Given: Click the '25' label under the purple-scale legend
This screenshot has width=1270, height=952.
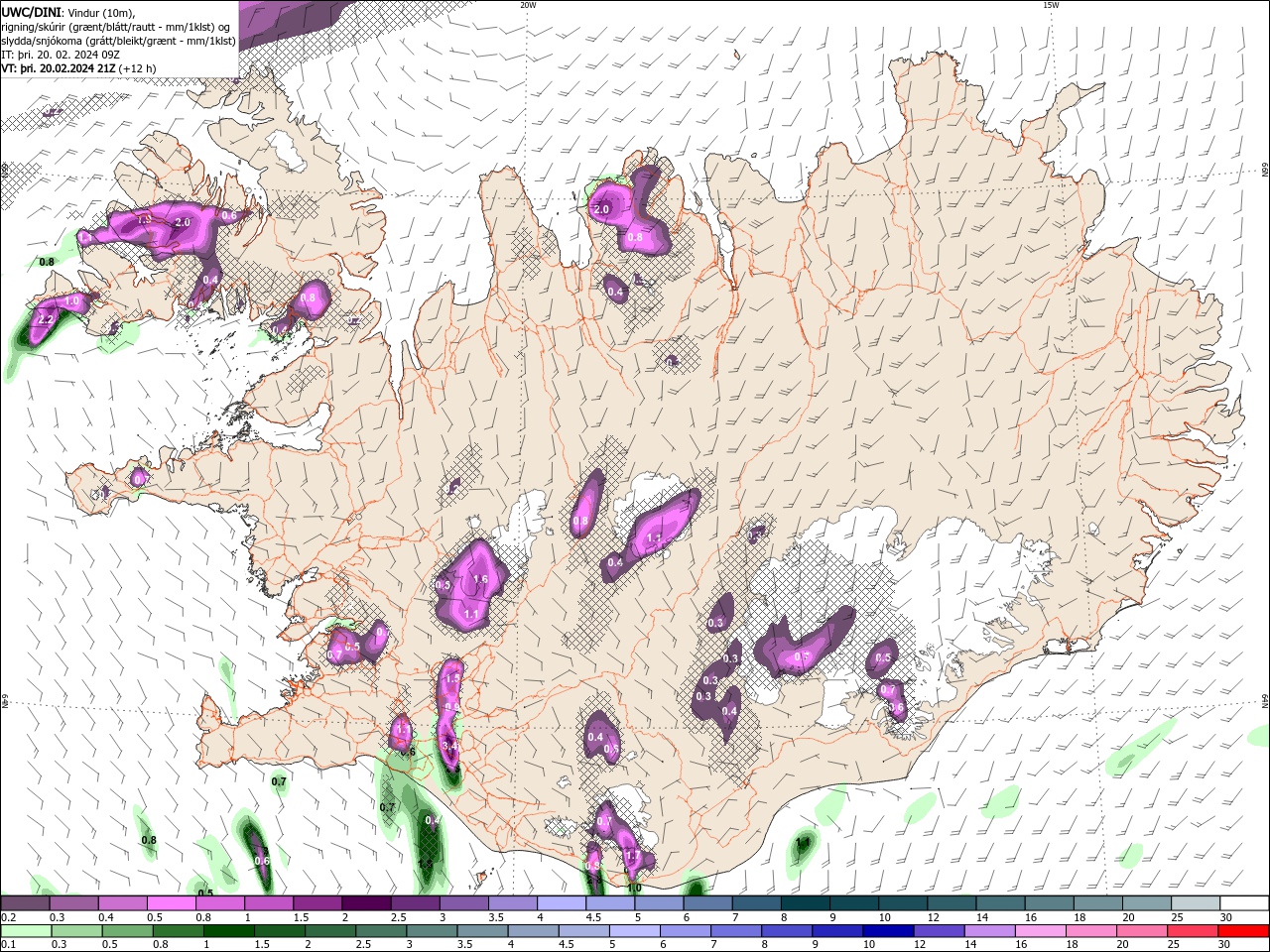Looking at the screenshot, I should tap(1178, 917).
